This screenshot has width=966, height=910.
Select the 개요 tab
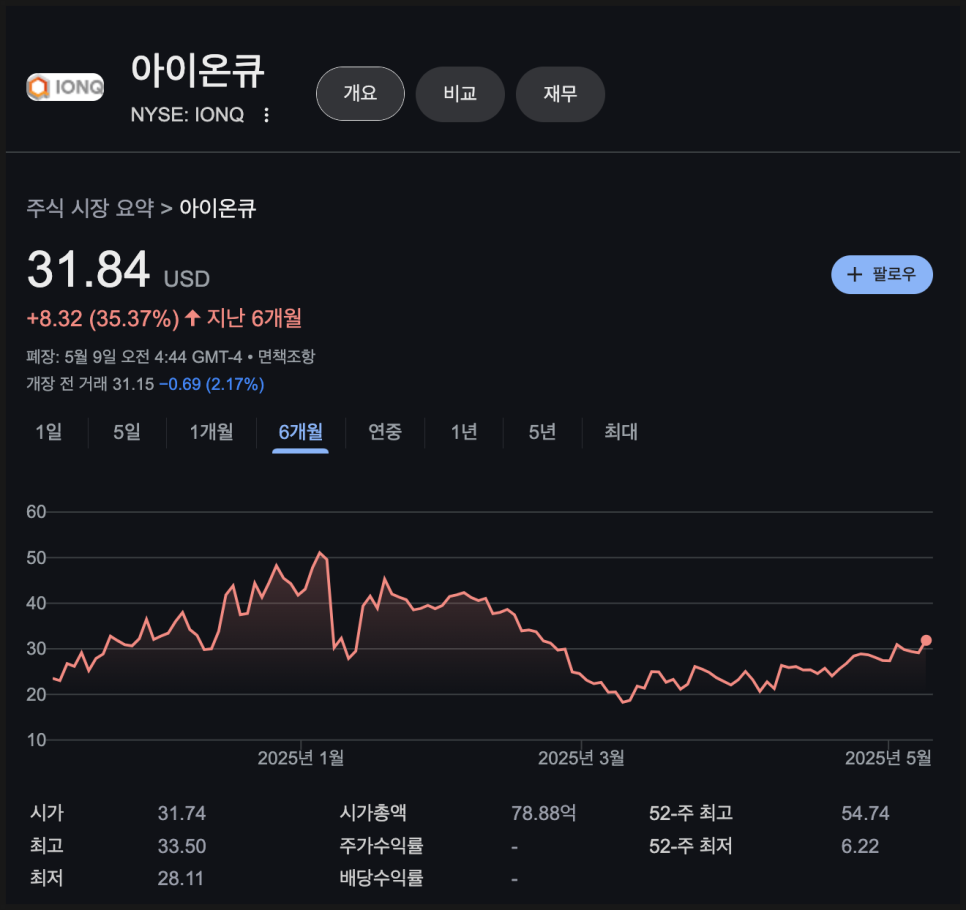pyautogui.click(x=360, y=94)
